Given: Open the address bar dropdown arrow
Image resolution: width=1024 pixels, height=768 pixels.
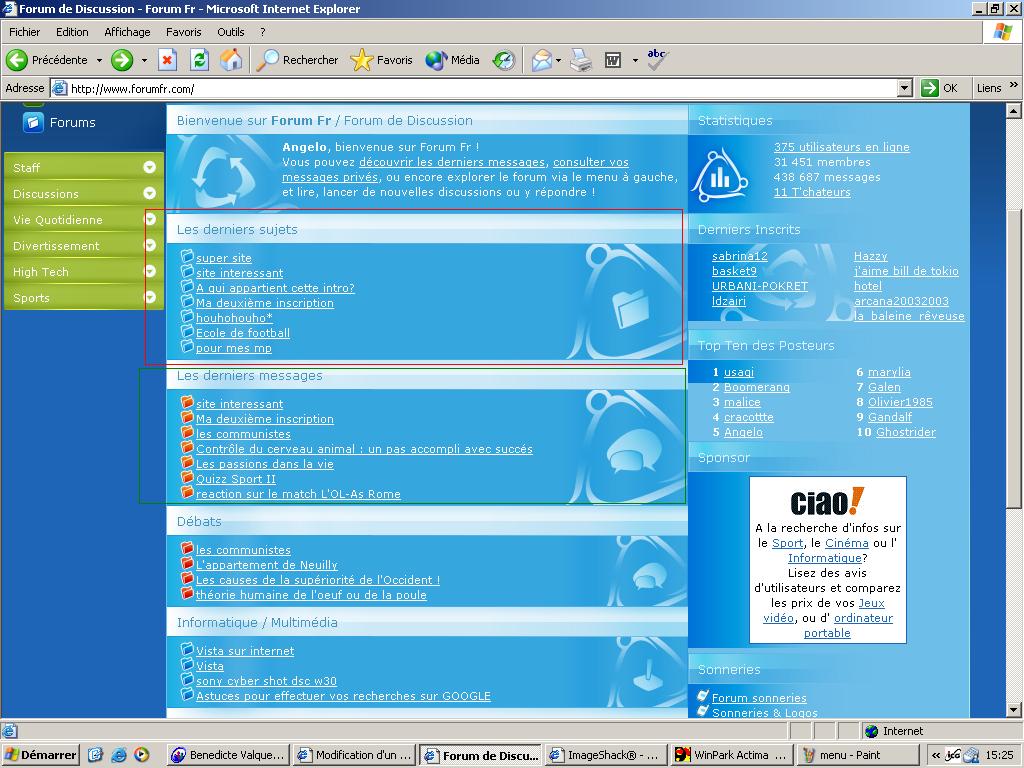Looking at the screenshot, I should 904,88.
